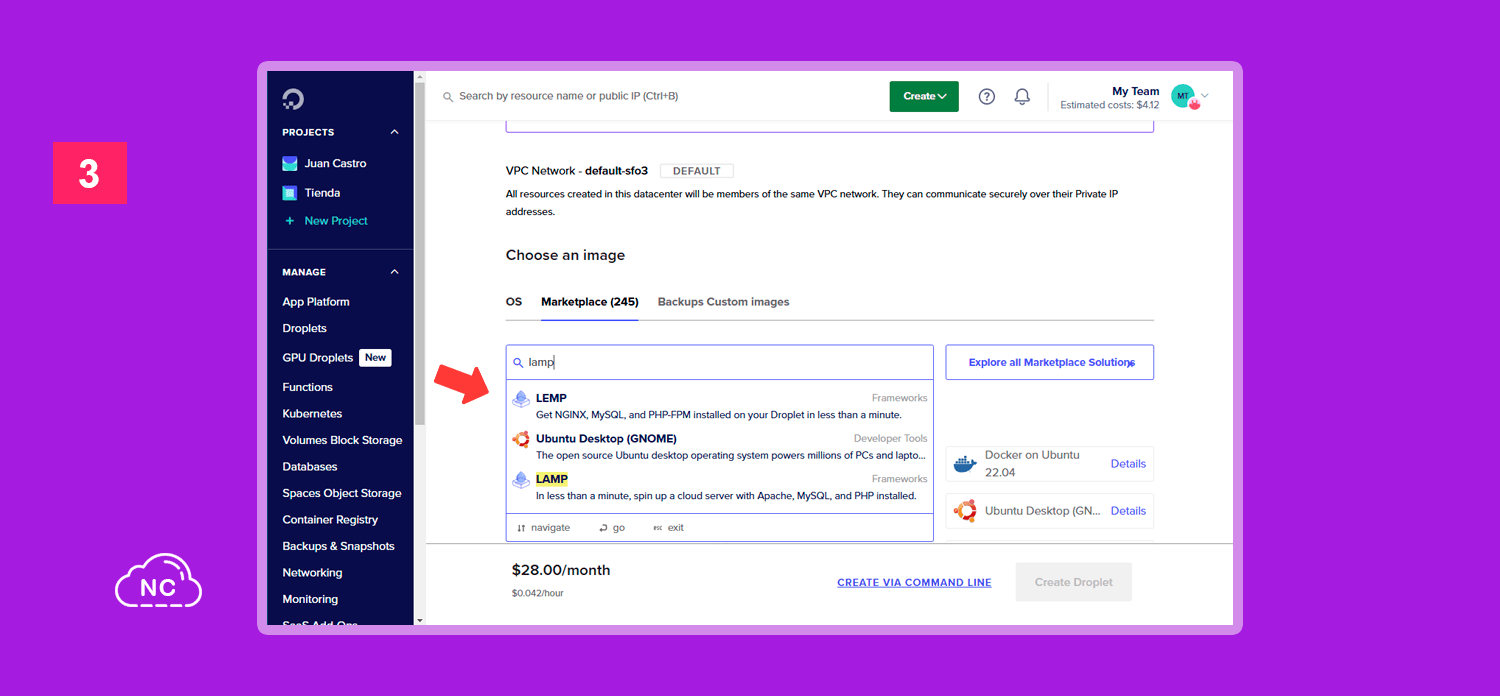Click CREATE VIA COMMAND LINE link
The height and width of the screenshot is (696, 1500).
click(914, 583)
